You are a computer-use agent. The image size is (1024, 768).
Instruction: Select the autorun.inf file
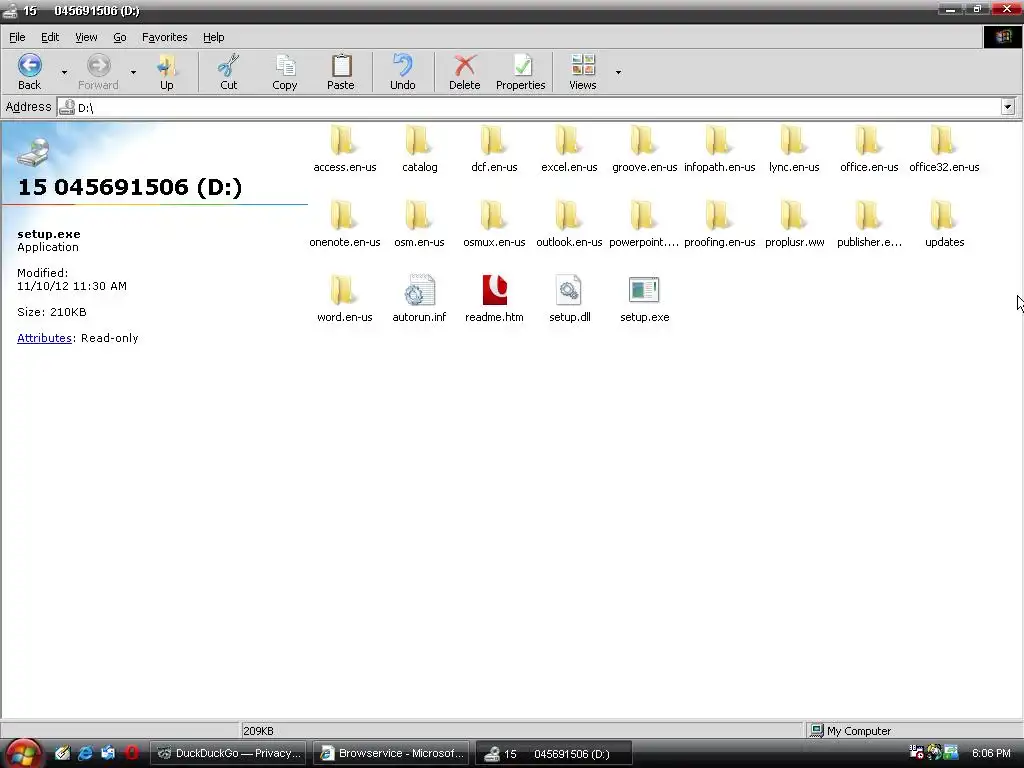(x=419, y=299)
